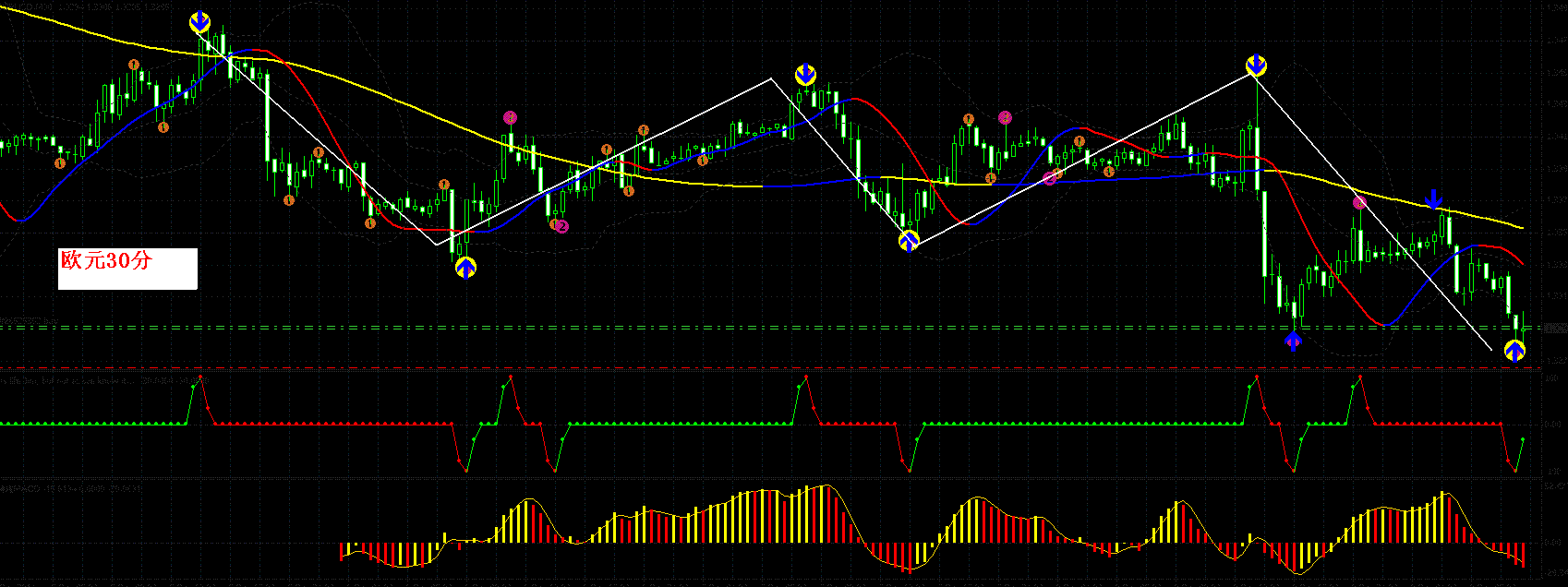
Task: Select the red dashed horizontal level line
Action: [x=771, y=368]
